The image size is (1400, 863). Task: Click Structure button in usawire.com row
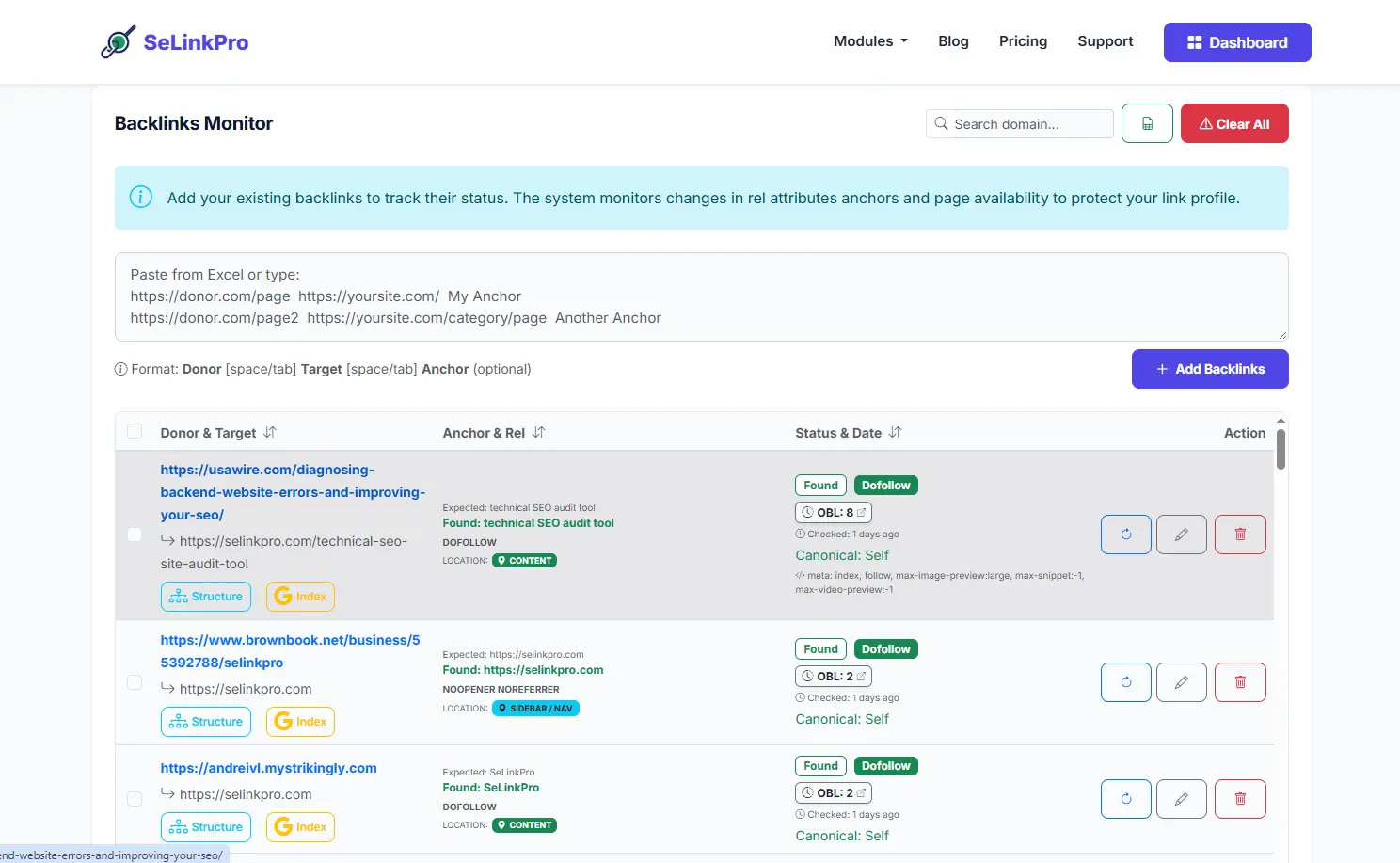tap(206, 597)
